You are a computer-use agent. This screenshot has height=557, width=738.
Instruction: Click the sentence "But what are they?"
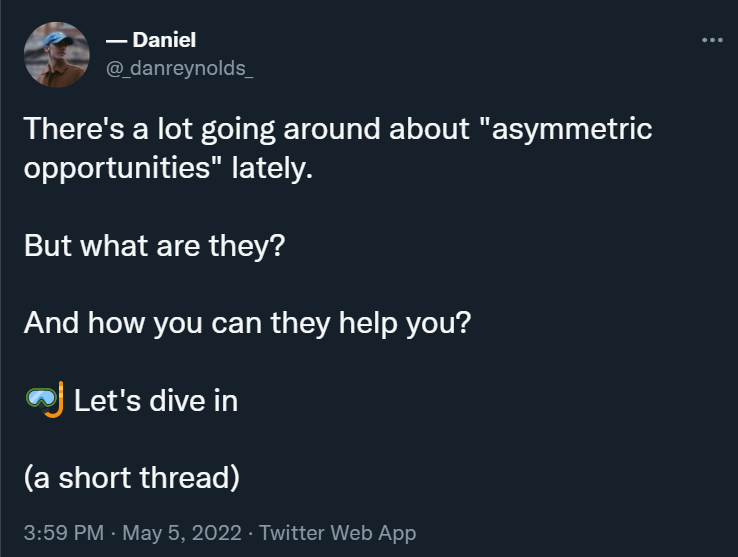point(154,245)
